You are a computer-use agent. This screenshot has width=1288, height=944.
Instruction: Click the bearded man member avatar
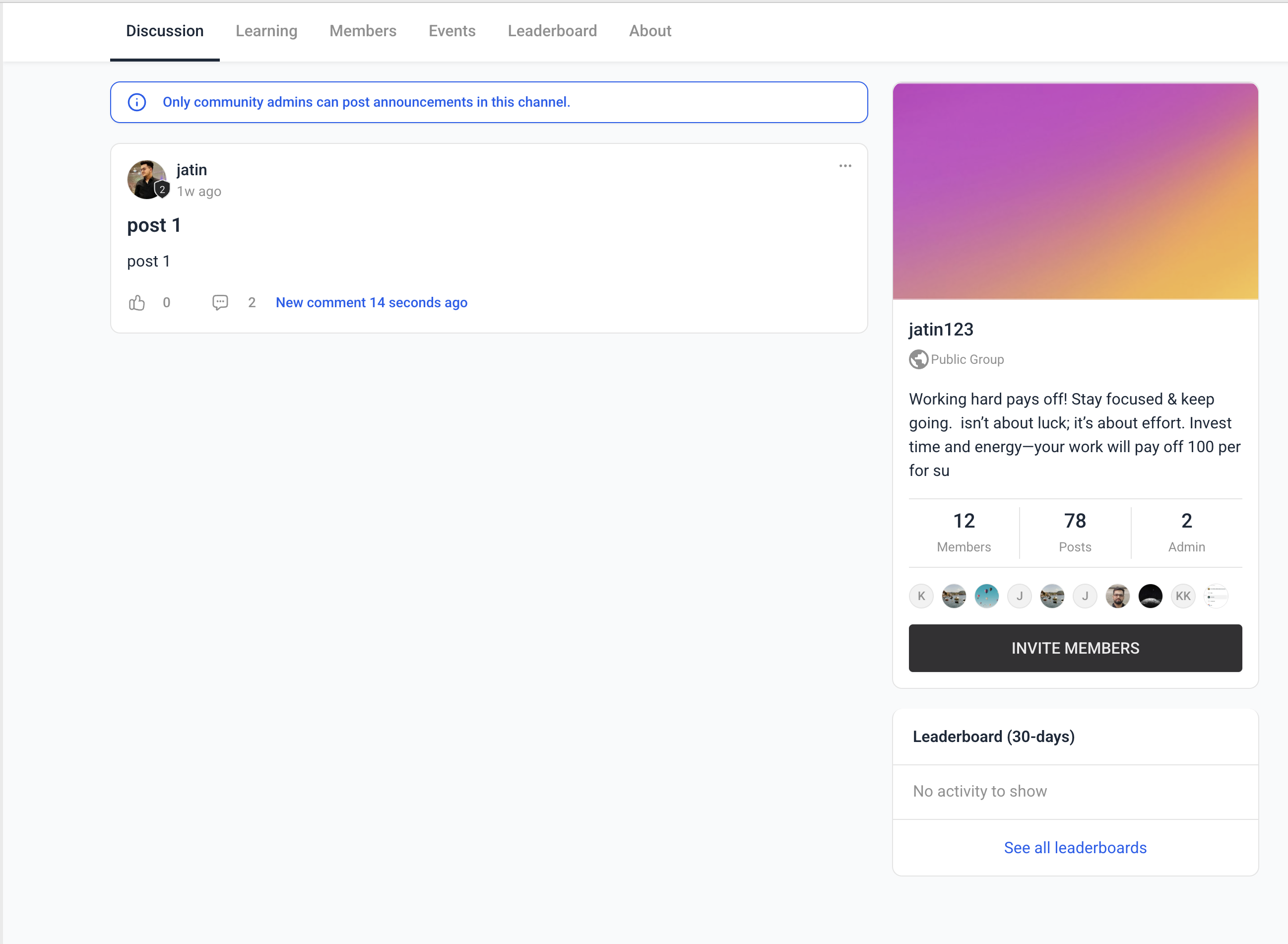point(1117,596)
